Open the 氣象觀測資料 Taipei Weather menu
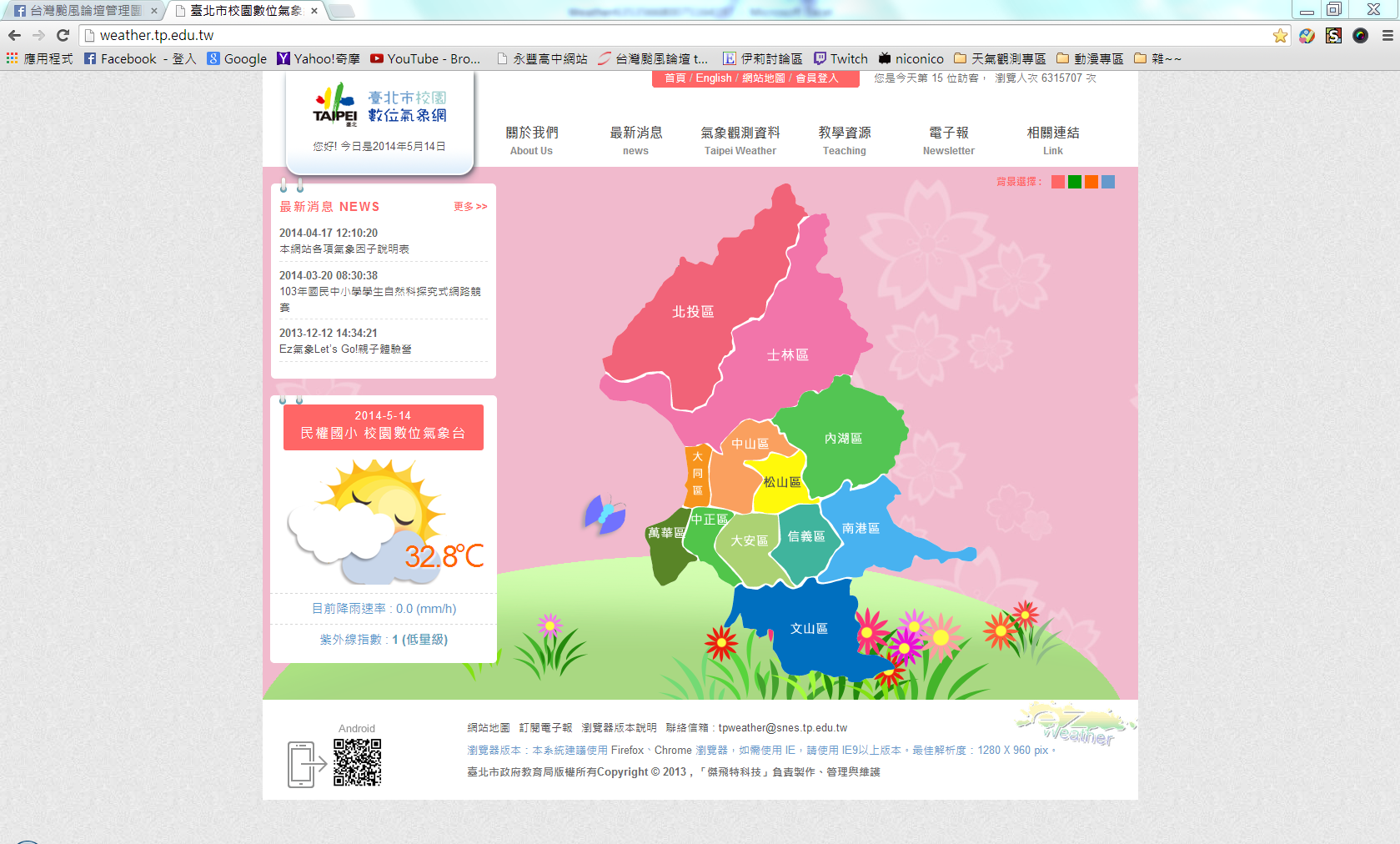 (x=740, y=139)
